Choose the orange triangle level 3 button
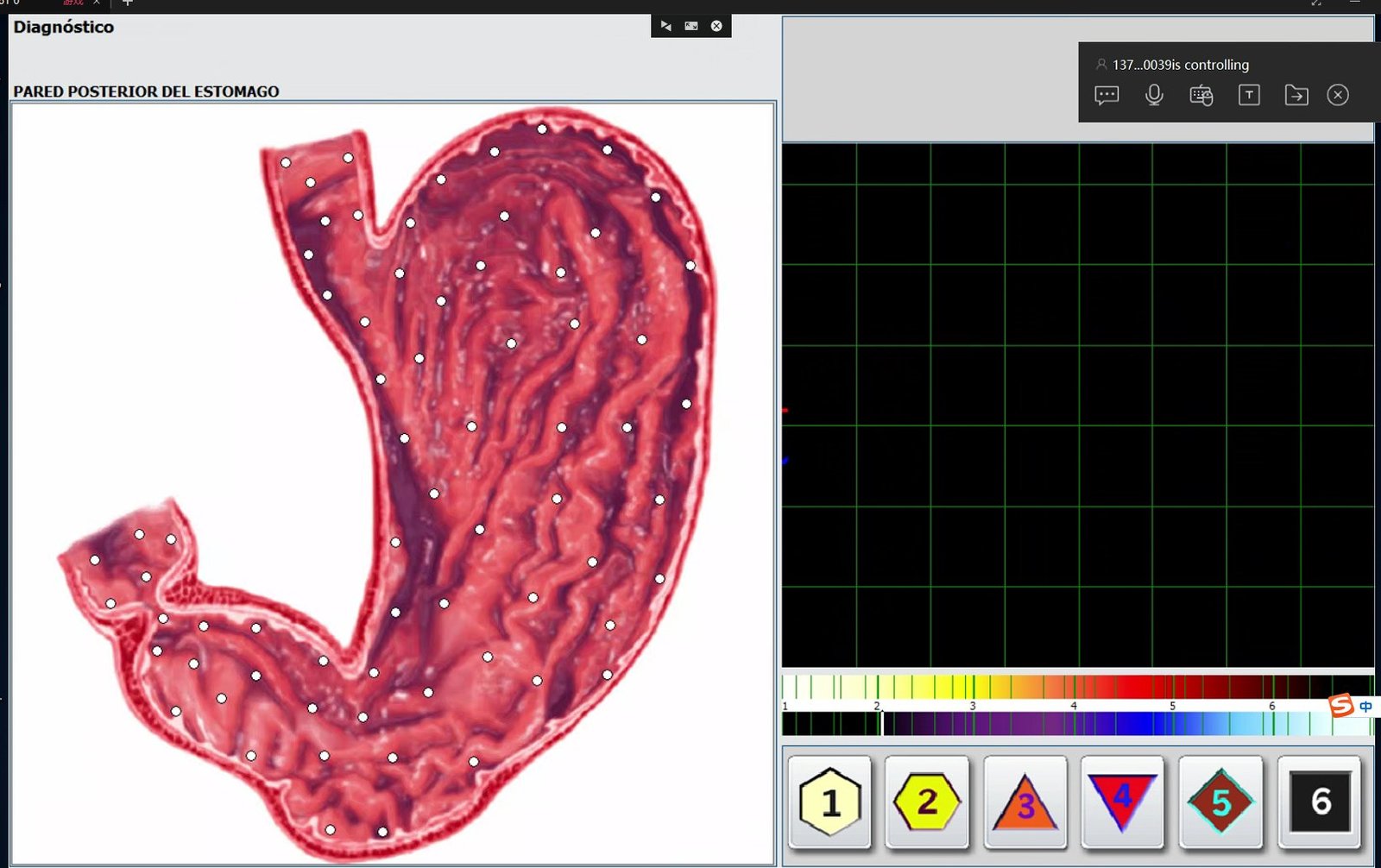1381x868 pixels. 1025,802
